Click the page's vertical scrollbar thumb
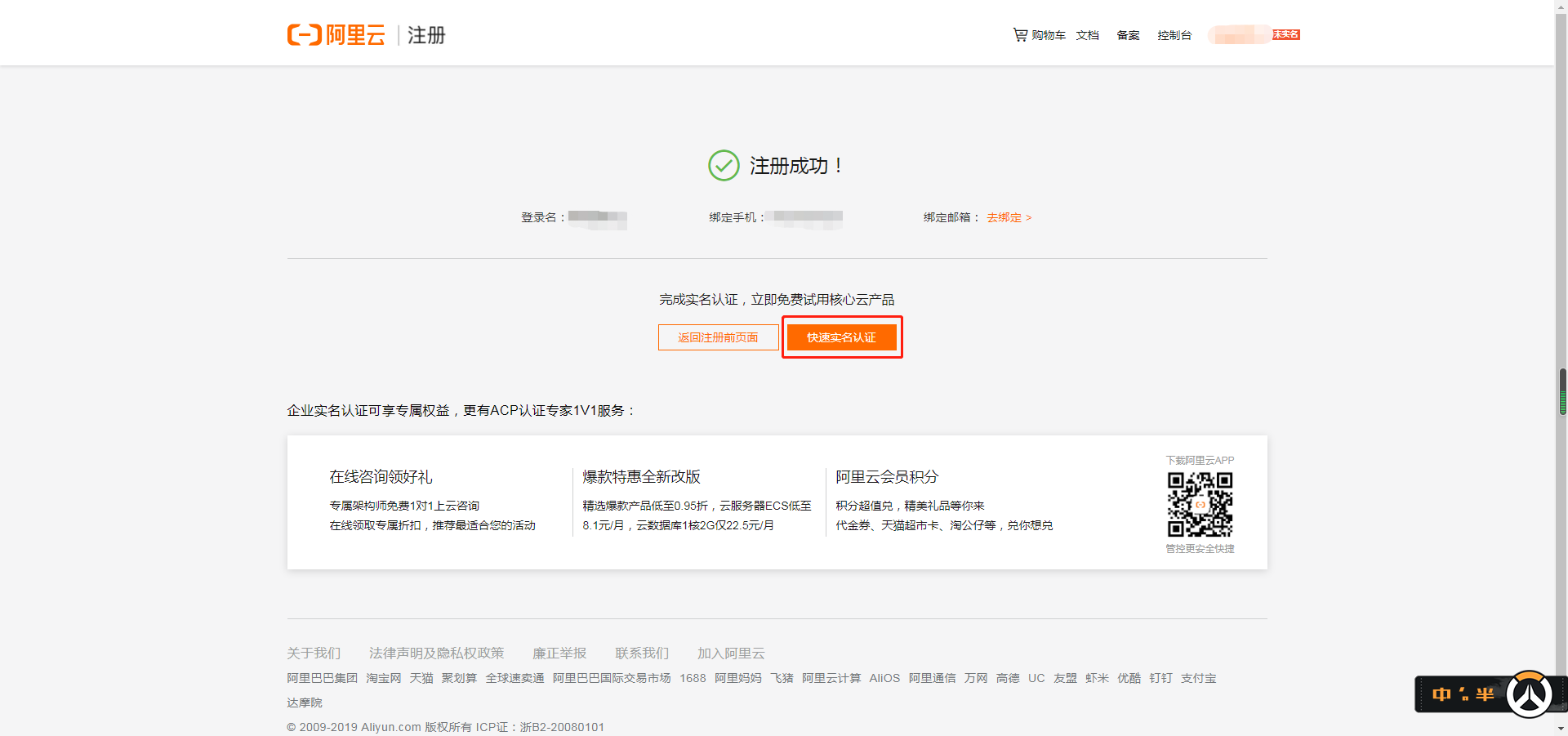Image resolution: width=1568 pixels, height=736 pixels. [x=1562, y=392]
